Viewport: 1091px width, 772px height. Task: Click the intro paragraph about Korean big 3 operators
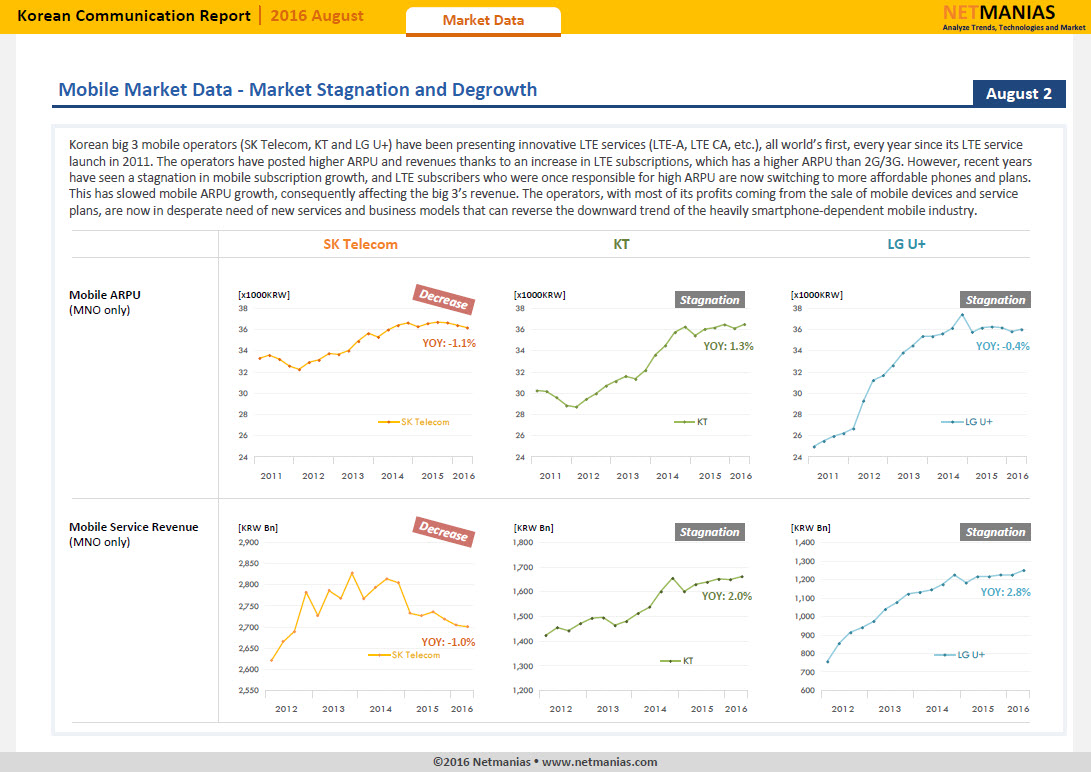pos(550,177)
